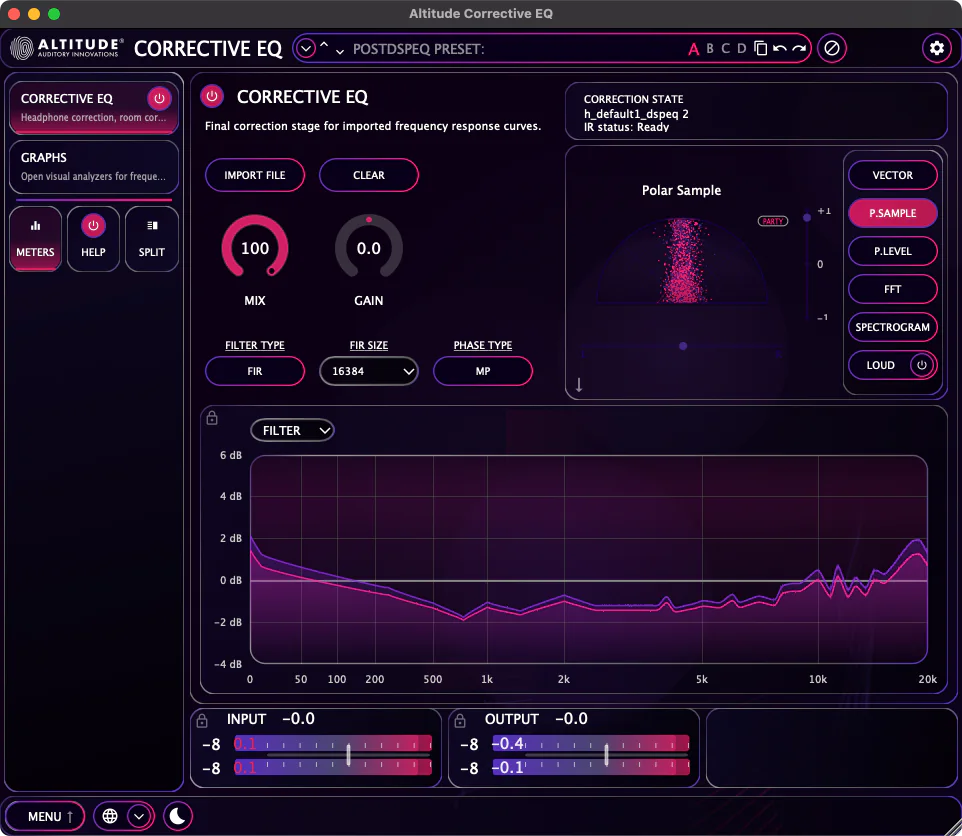The image size is (962, 836).
Task: Redo the last change
Action: tap(798, 48)
